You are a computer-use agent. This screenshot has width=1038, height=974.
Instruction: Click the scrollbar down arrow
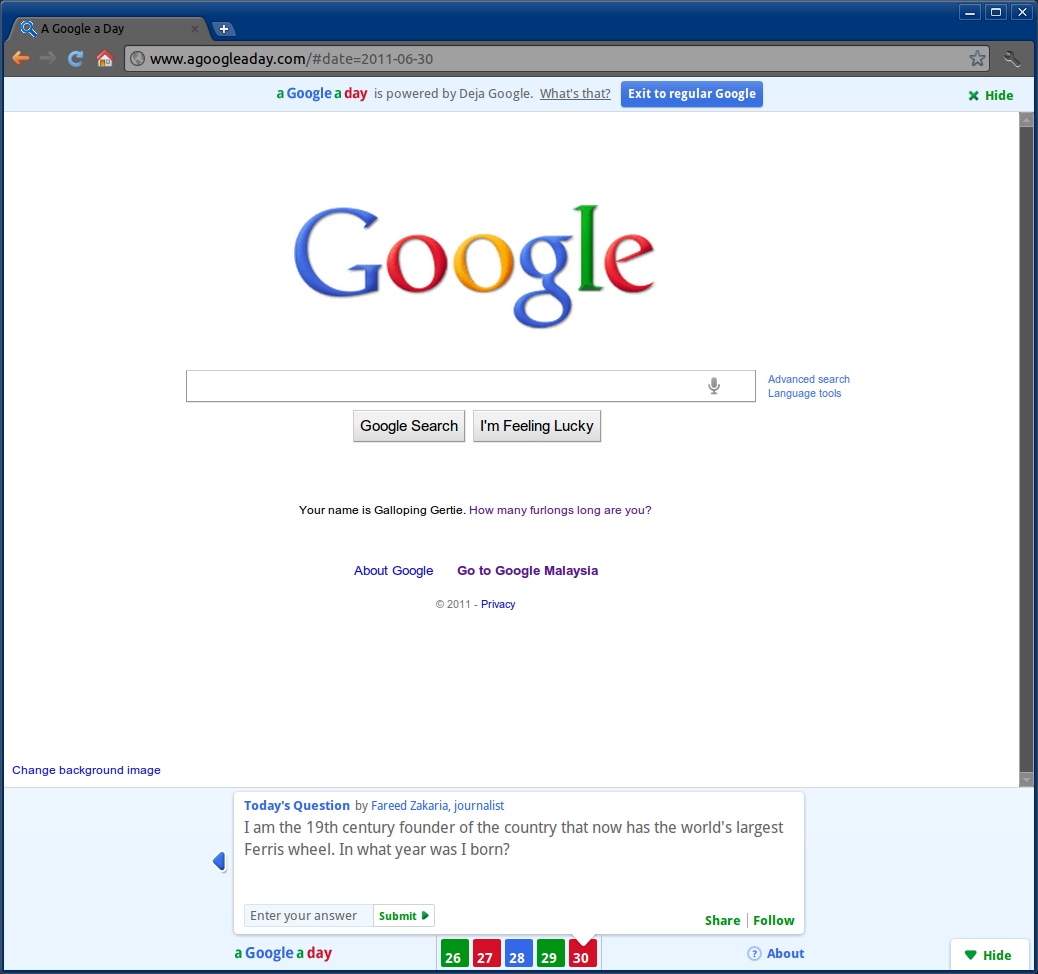click(x=1026, y=779)
